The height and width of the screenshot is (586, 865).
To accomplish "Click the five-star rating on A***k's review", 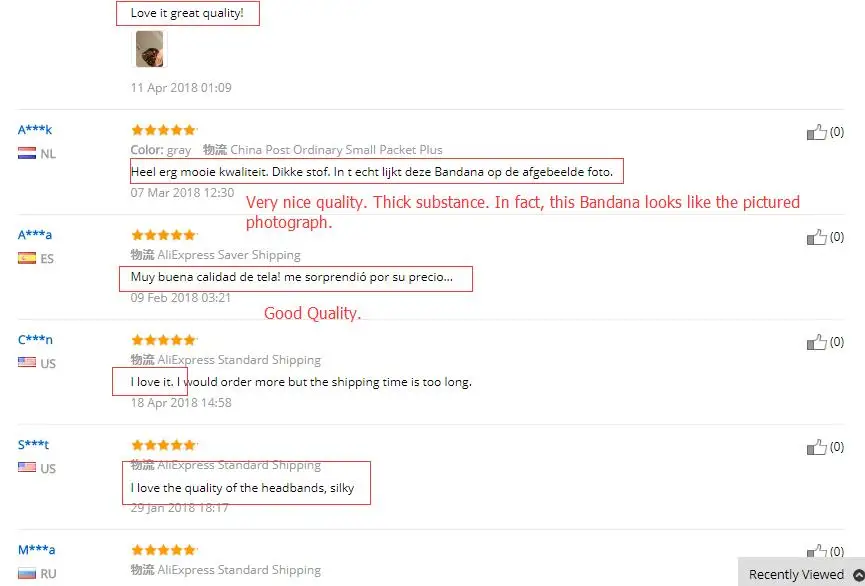I will pyautogui.click(x=164, y=130).
